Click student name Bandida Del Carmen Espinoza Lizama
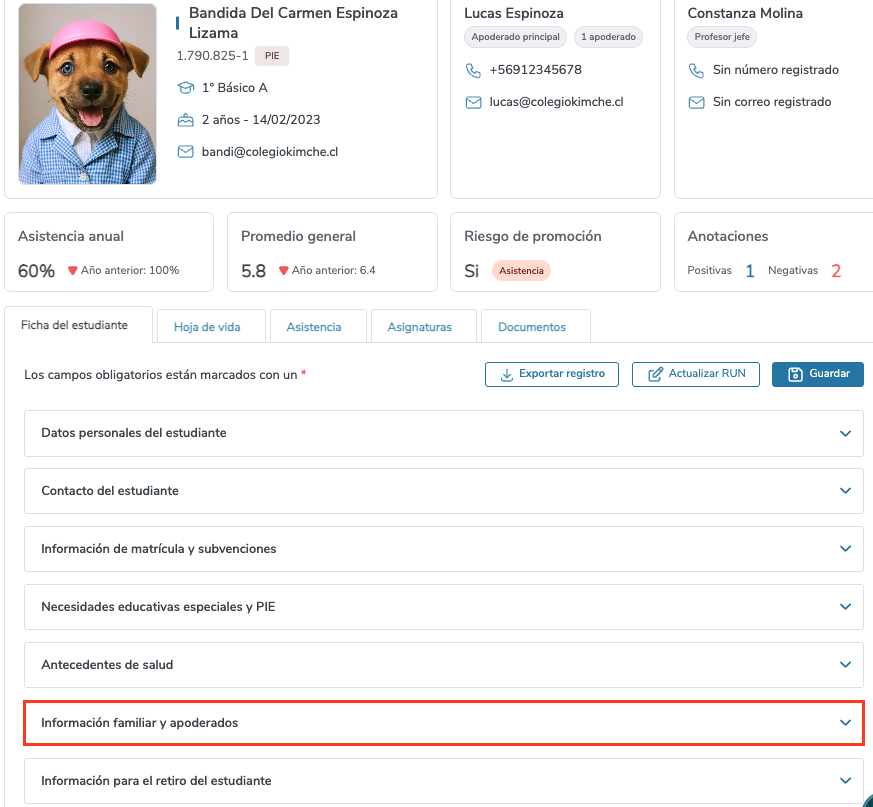 [293, 23]
